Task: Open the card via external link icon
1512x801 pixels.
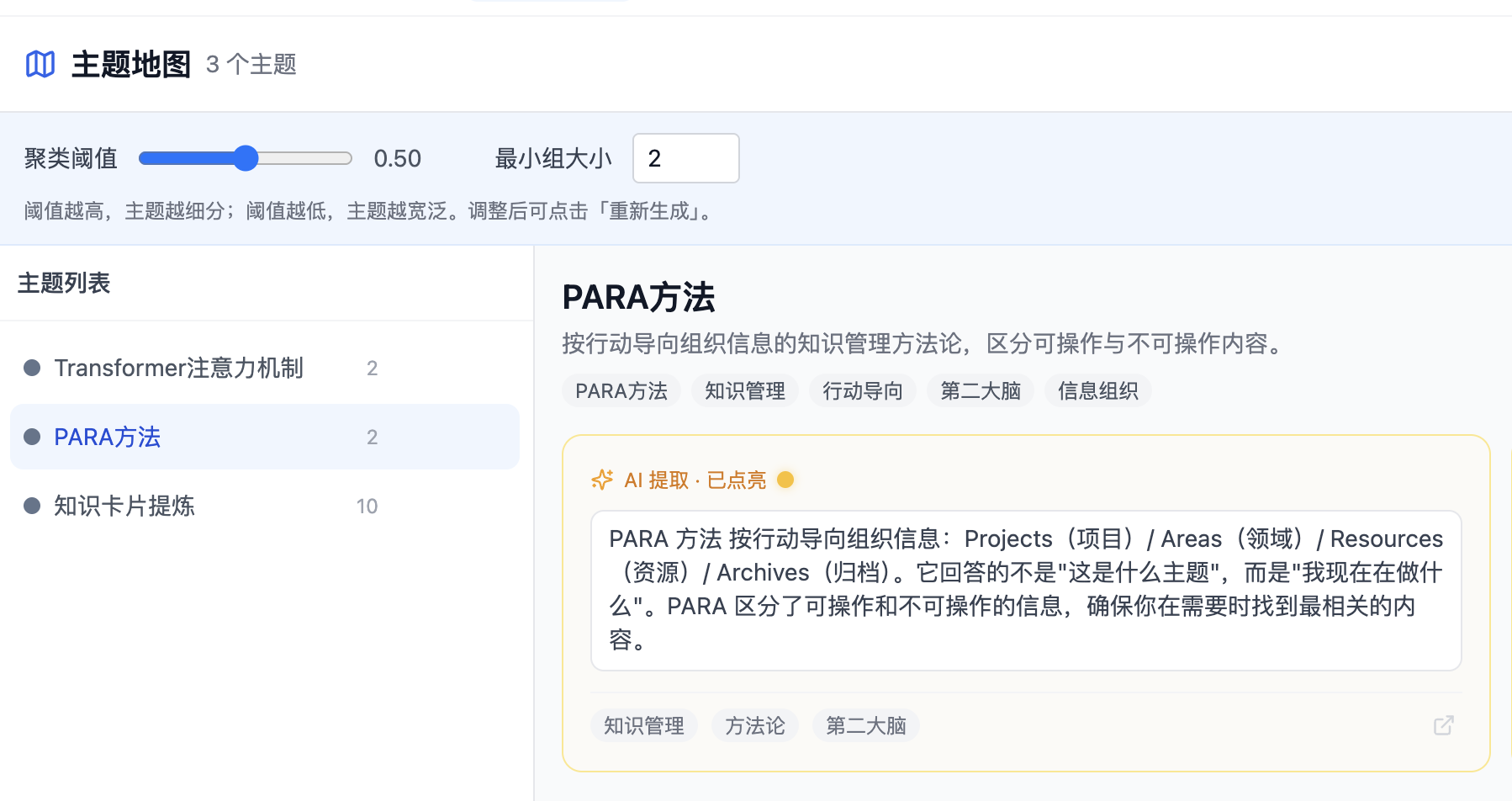Action: (1443, 725)
